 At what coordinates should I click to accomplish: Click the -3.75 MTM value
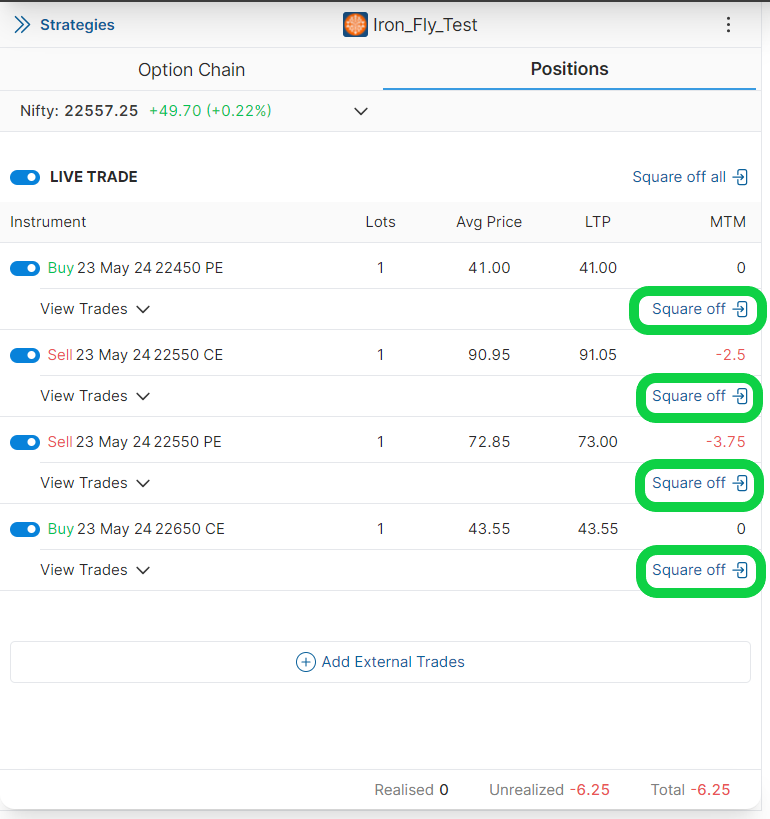click(726, 442)
